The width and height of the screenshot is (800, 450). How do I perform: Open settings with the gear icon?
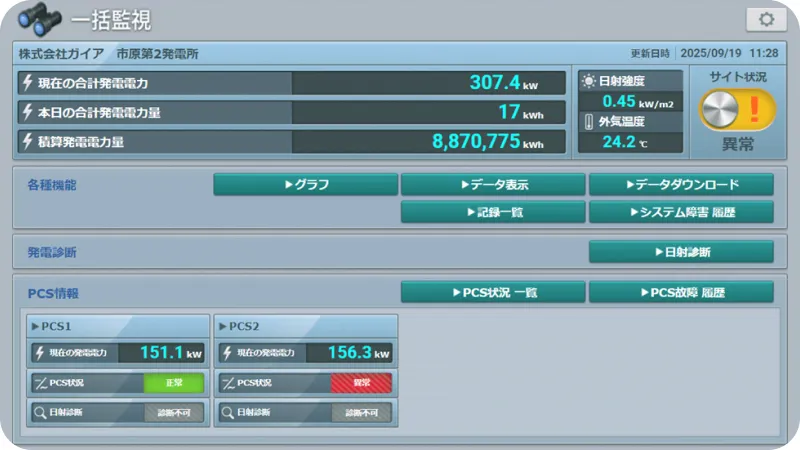click(x=766, y=19)
